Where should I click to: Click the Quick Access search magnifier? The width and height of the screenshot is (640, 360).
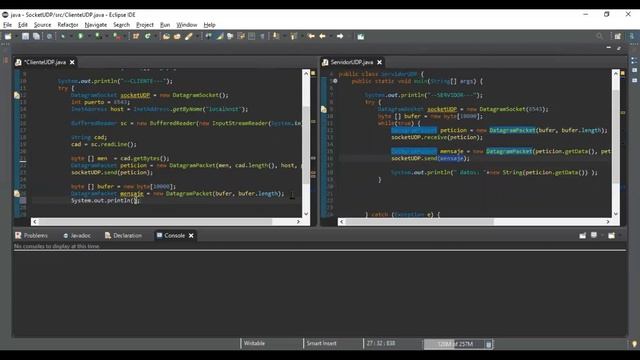tap(600, 36)
